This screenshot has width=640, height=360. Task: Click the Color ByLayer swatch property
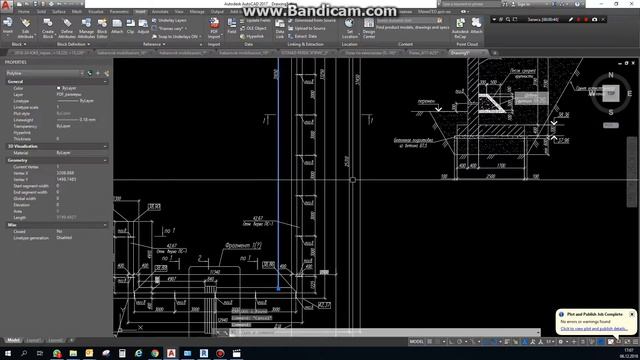[67, 88]
